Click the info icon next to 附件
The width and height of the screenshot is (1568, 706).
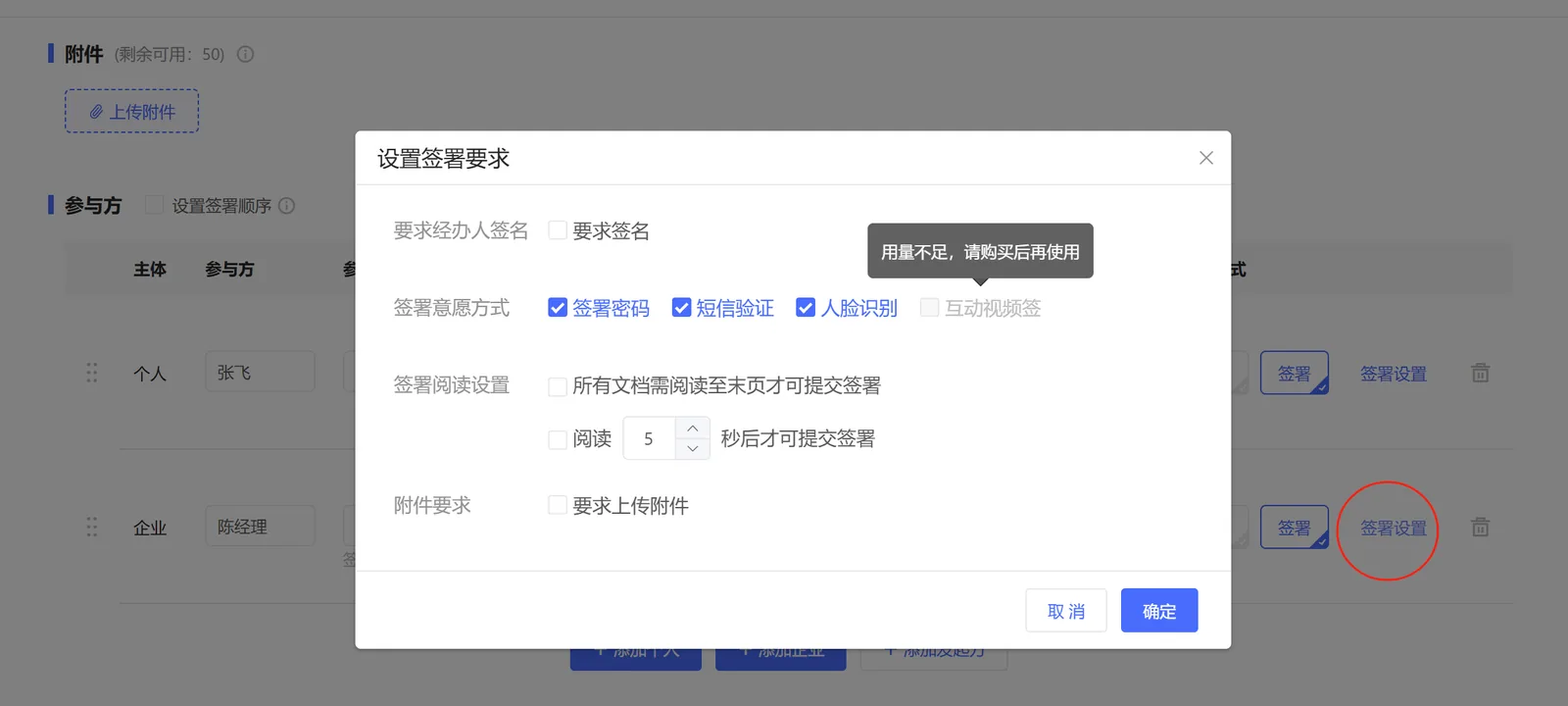coord(245,54)
